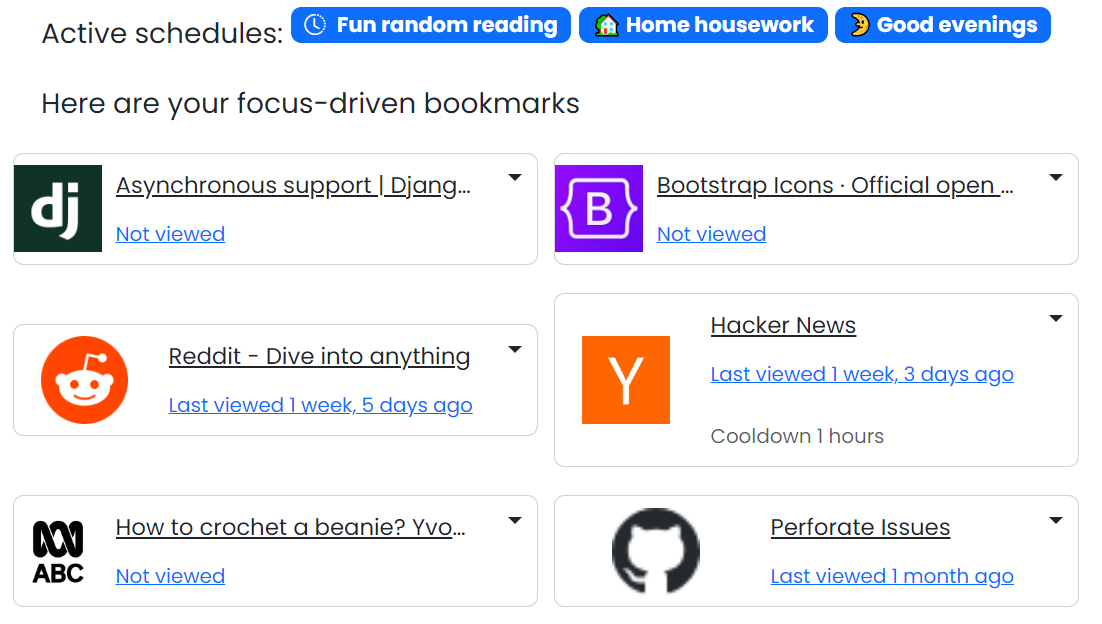
Task: Select the Good evenings schedule button
Action: pyautogui.click(x=943, y=25)
